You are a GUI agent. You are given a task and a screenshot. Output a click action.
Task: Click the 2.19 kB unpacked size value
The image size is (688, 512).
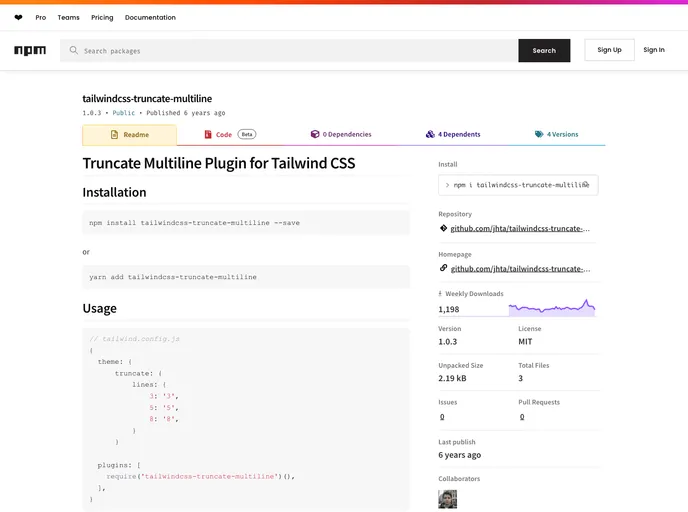pos(452,378)
